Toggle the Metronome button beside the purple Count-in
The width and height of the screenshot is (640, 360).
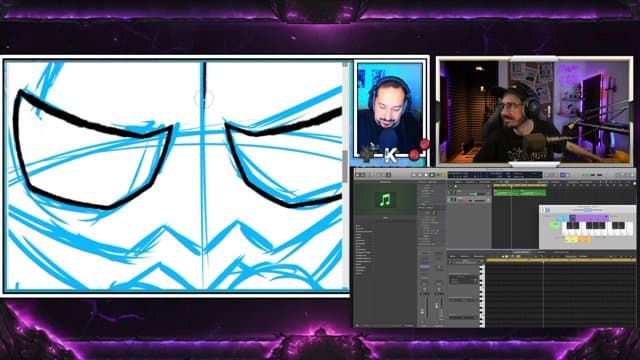[567, 175]
